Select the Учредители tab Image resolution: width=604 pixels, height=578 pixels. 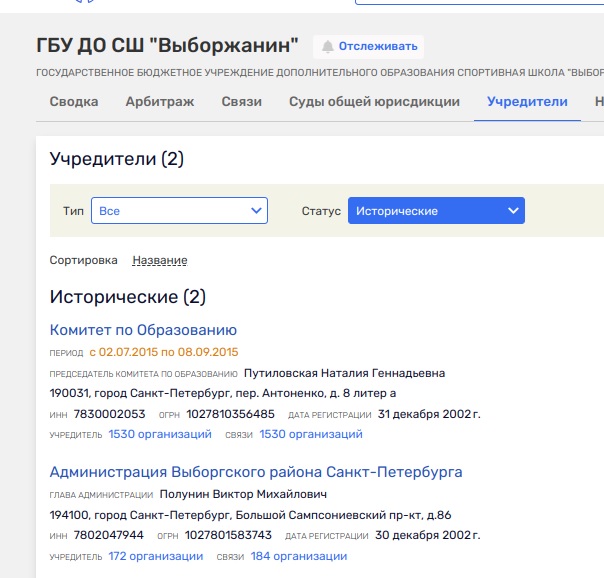point(527,102)
